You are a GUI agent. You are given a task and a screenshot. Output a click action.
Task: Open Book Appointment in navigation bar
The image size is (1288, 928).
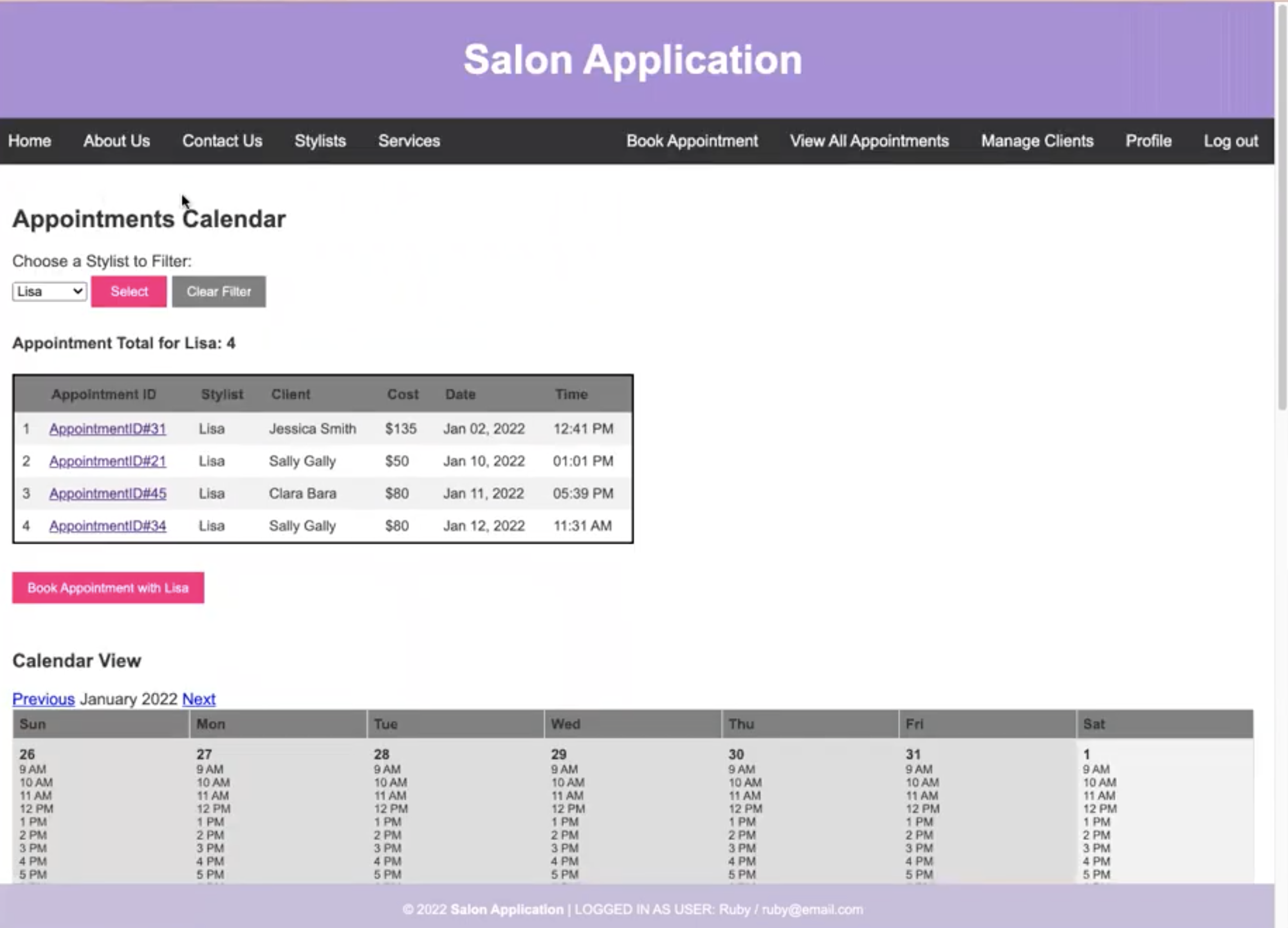click(x=692, y=141)
